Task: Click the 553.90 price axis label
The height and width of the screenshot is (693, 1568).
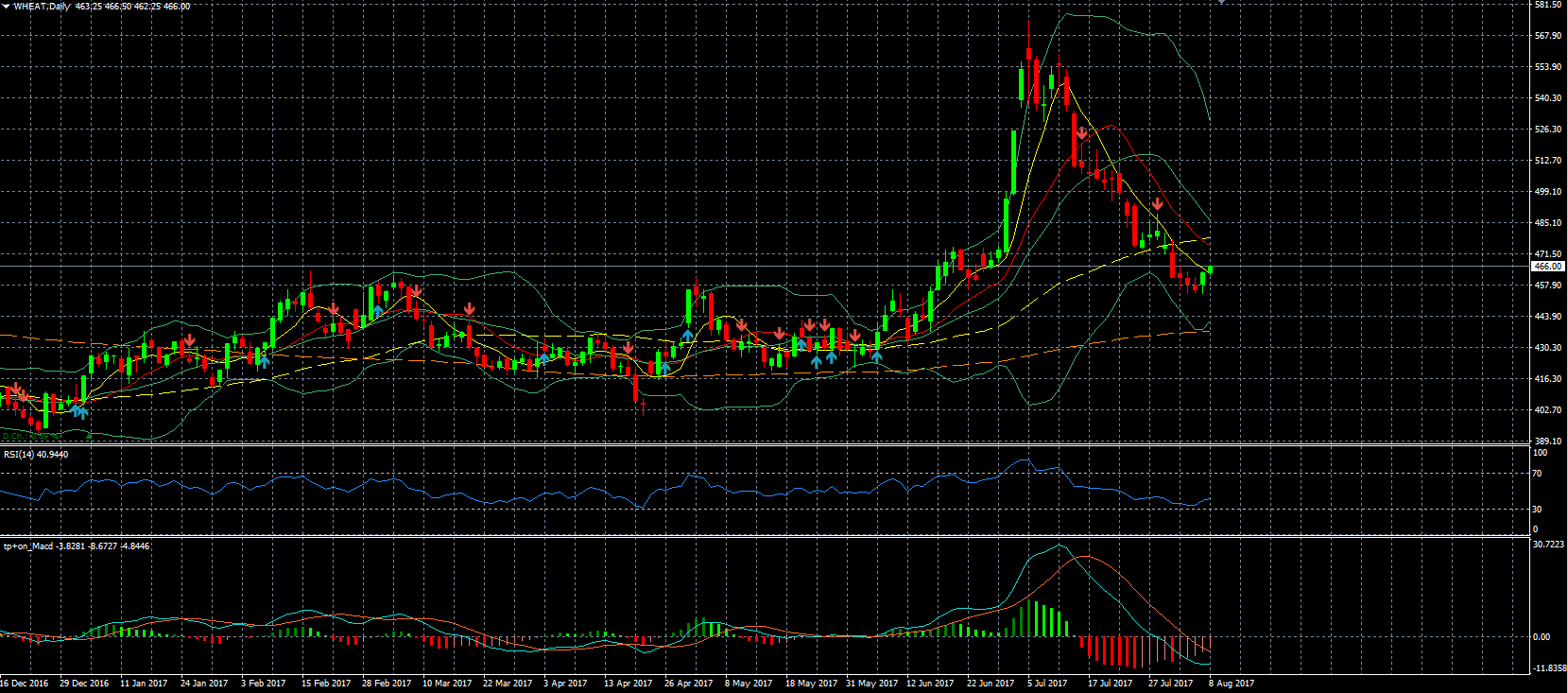Action: point(1548,67)
